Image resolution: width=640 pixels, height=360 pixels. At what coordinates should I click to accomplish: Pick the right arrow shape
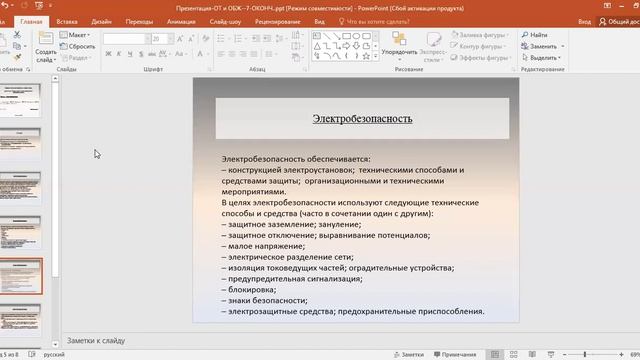[347, 46]
